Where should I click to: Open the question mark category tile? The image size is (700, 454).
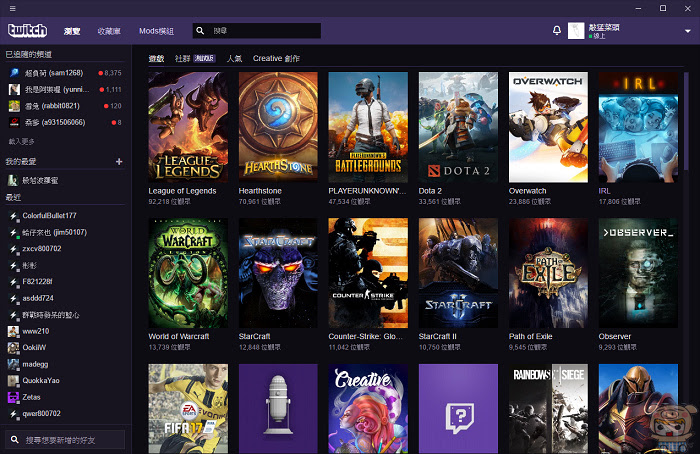tap(458, 408)
